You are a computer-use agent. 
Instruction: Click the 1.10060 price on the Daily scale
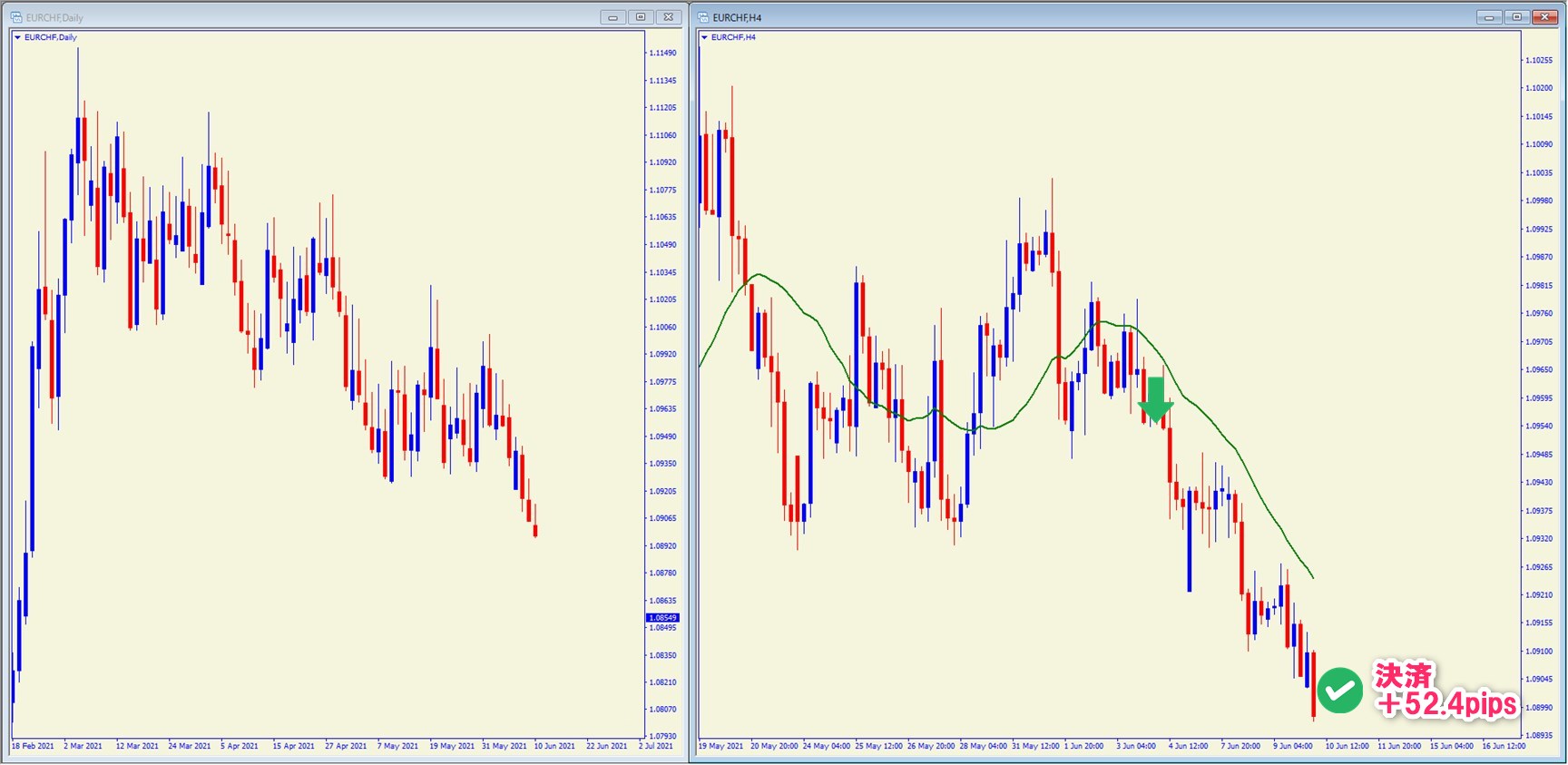point(663,327)
